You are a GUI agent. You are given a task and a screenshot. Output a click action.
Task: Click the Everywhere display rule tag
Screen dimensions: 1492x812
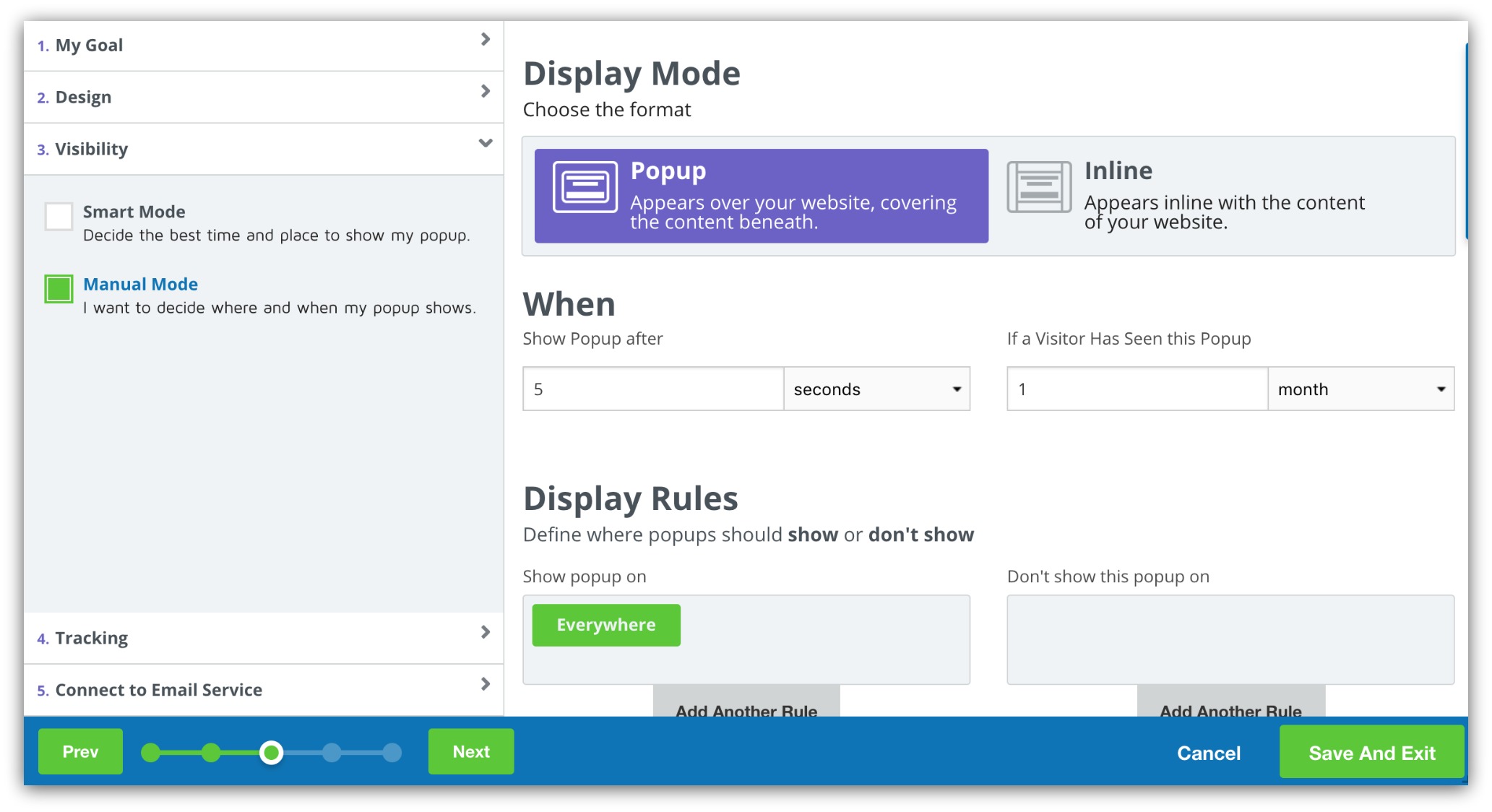coord(605,624)
